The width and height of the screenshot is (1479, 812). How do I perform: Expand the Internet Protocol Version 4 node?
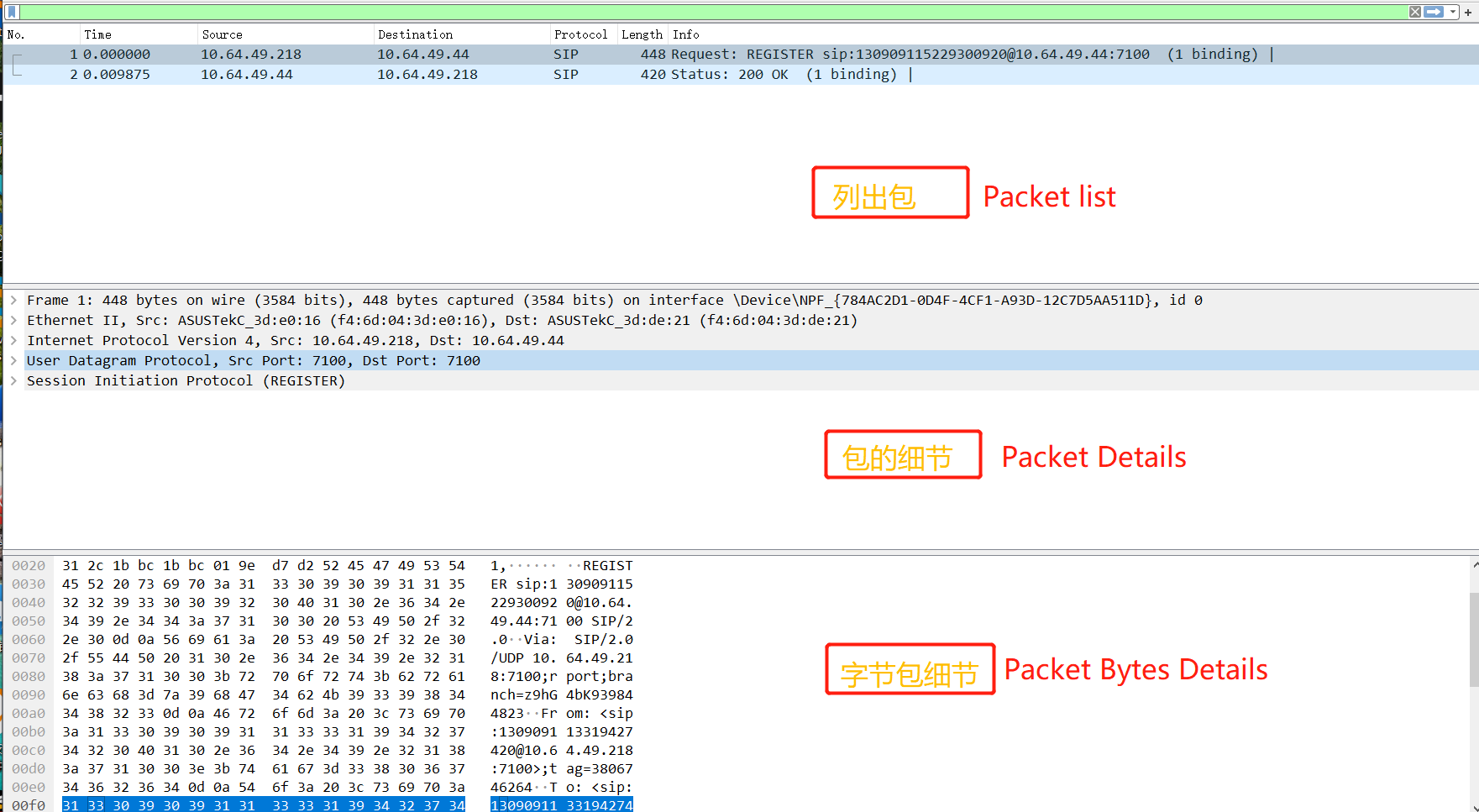tap(13, 340)
